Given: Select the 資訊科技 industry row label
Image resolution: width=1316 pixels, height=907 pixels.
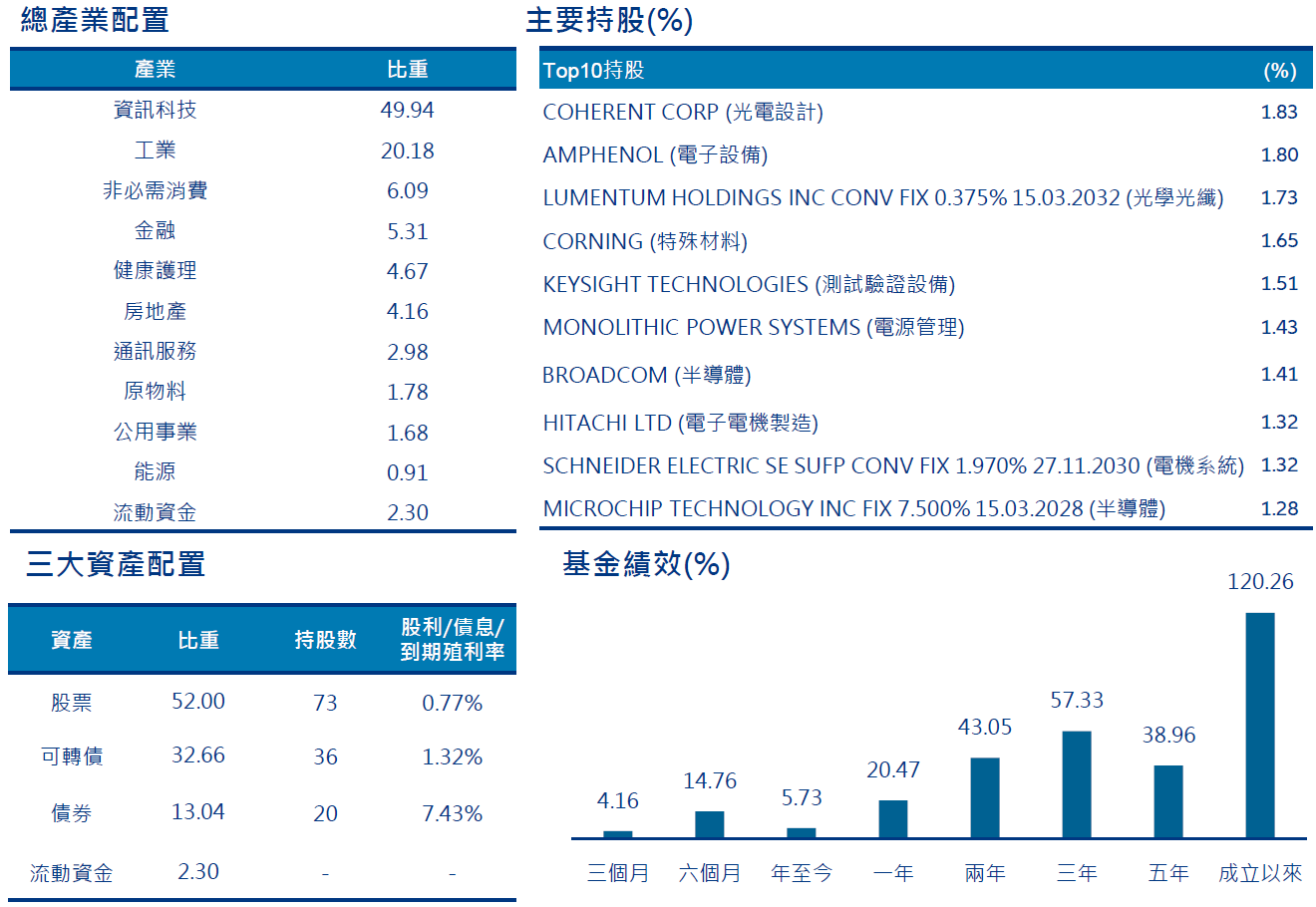Looking at the screenshot, I should point(155,110).
